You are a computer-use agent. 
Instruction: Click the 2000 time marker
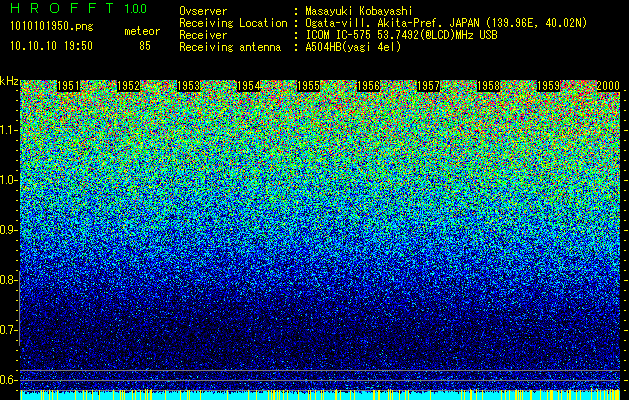(x=608, y=86)
